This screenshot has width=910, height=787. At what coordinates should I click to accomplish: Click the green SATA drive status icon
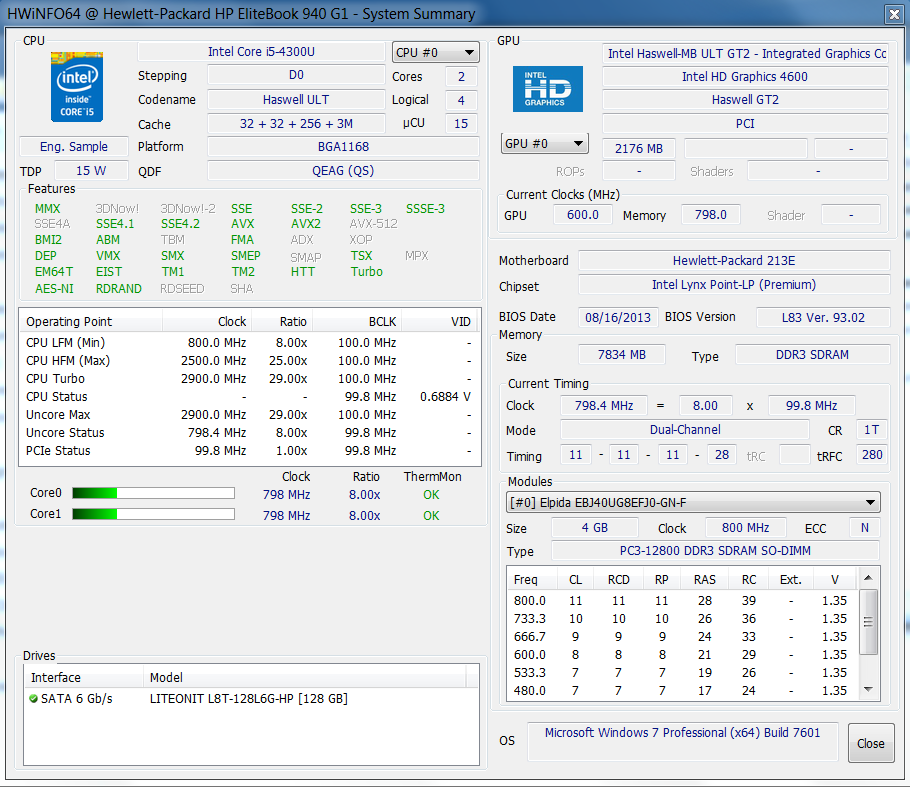tap(34, 698)
